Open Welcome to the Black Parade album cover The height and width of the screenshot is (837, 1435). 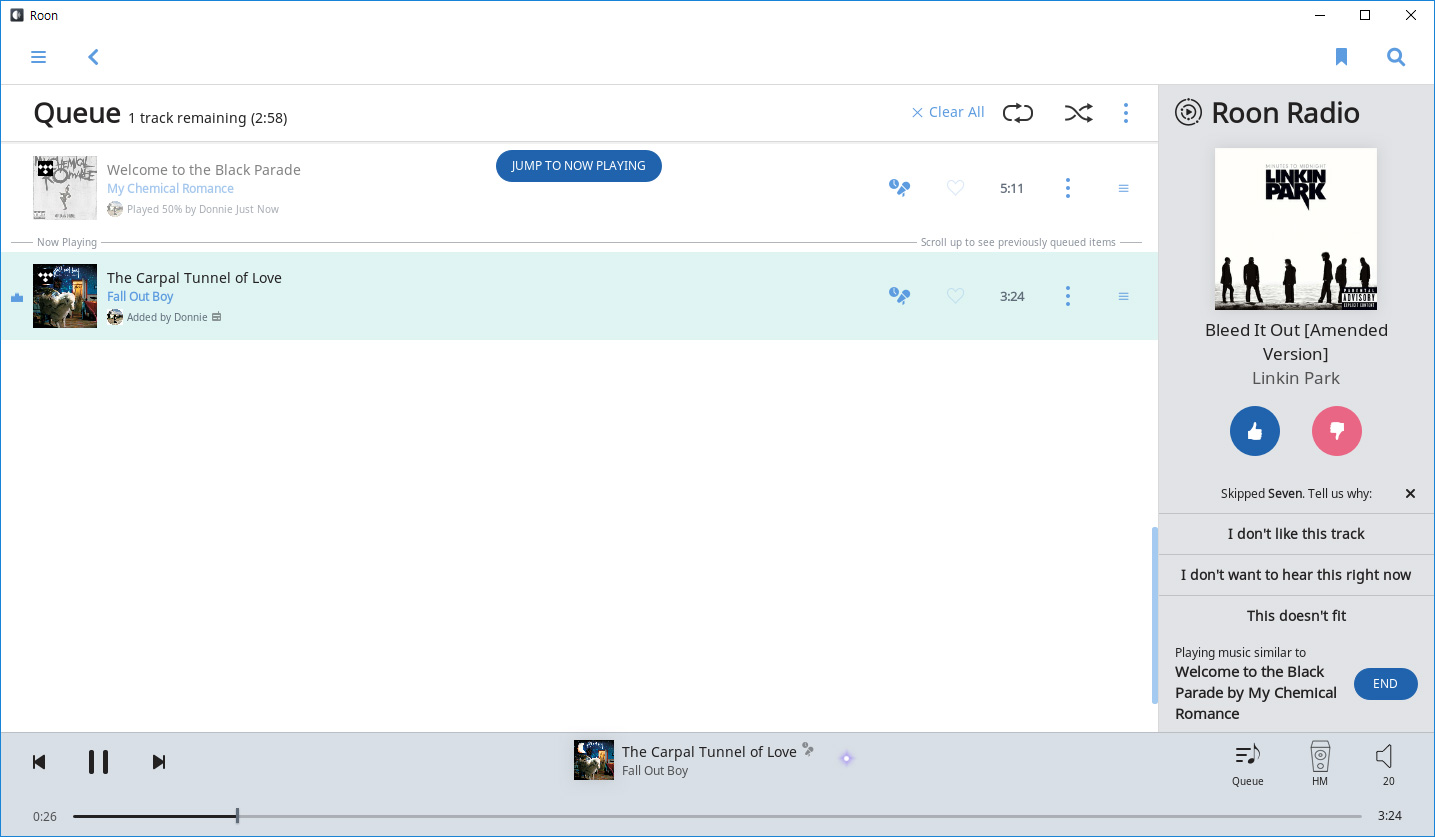(x=65, y=187)
